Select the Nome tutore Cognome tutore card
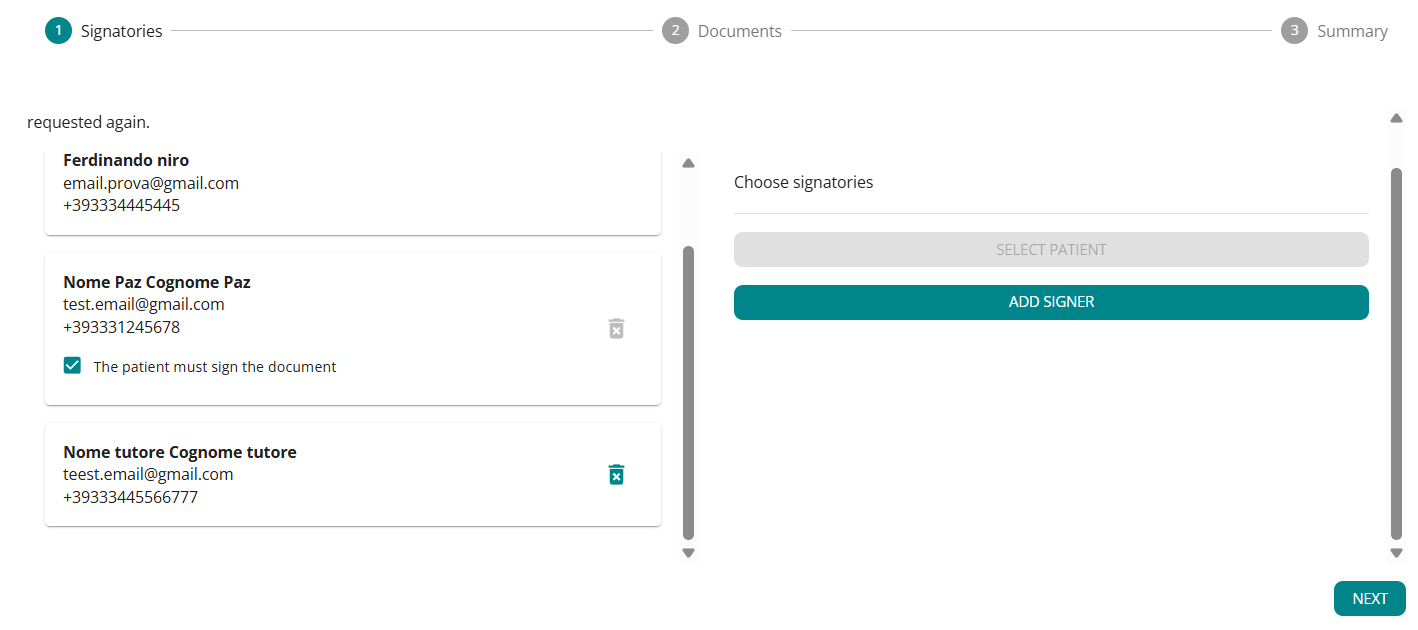 (353, 474)
